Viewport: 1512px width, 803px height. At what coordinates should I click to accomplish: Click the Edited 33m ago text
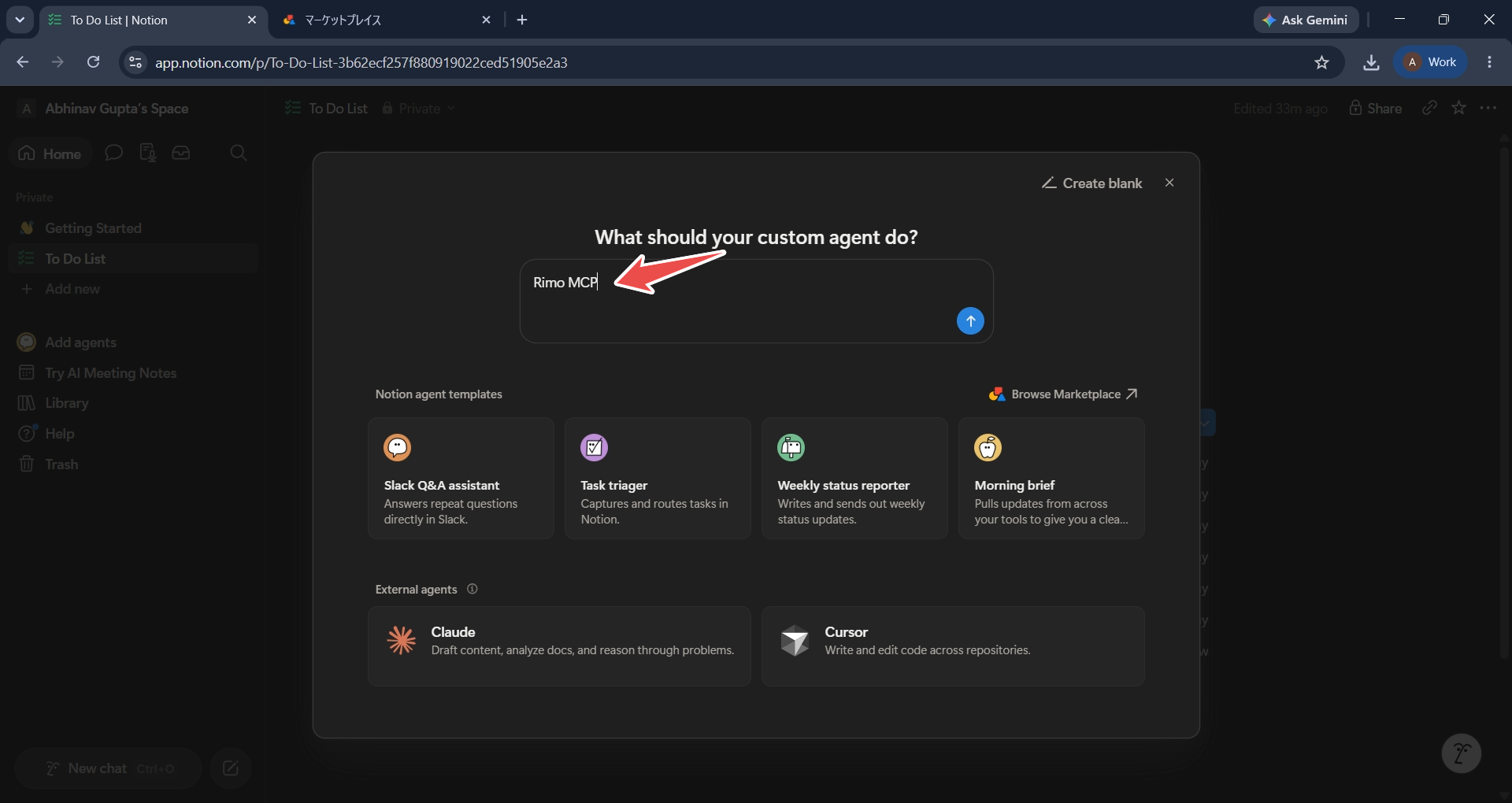[1280, 109]
